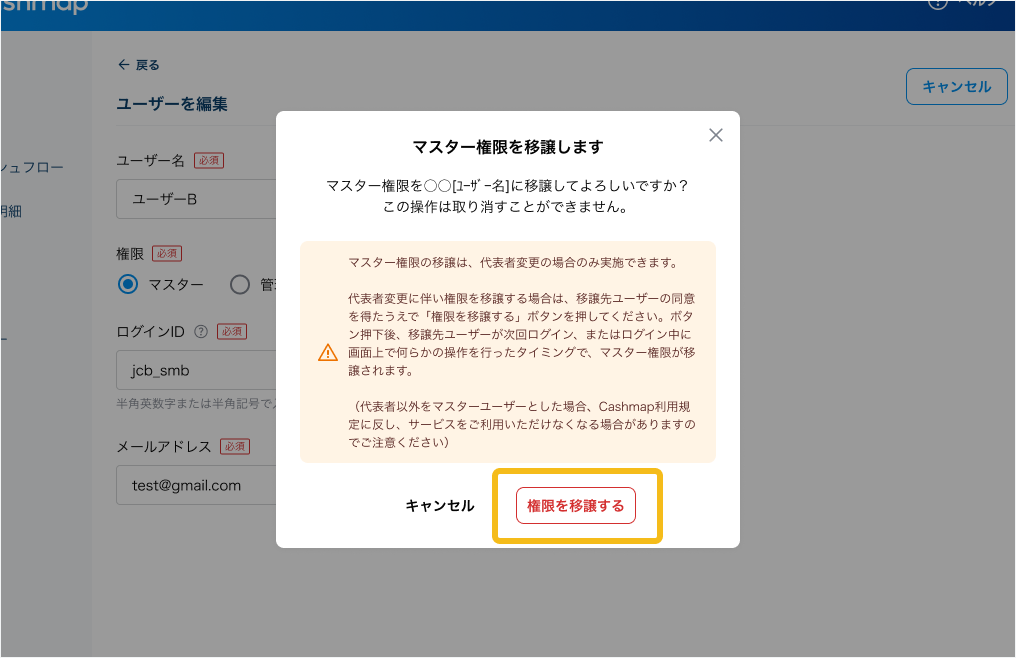Click the help icon beside ログインID
Screen dimensions: 1016x658
coord(201,331)
